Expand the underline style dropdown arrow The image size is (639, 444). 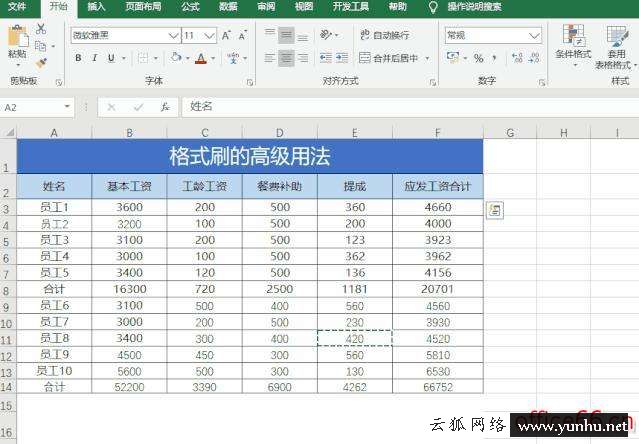click(123, 59)
